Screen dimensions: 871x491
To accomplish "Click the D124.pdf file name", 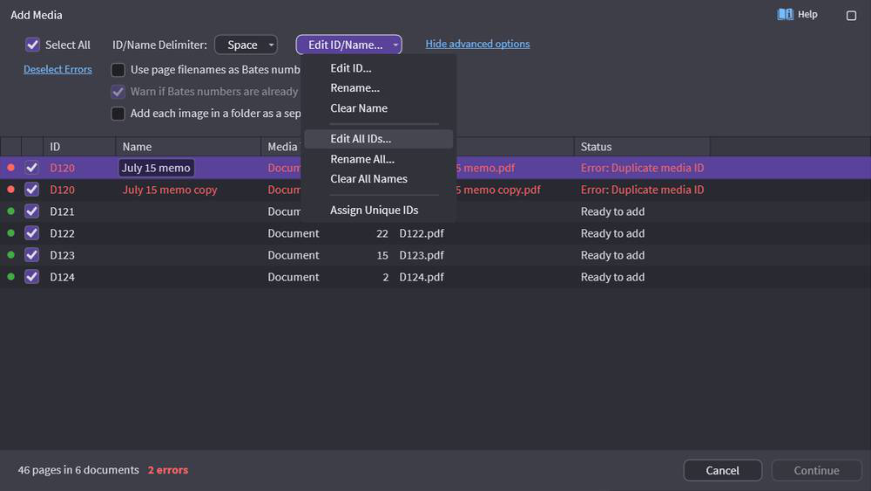I will click(x=422, y=277).
